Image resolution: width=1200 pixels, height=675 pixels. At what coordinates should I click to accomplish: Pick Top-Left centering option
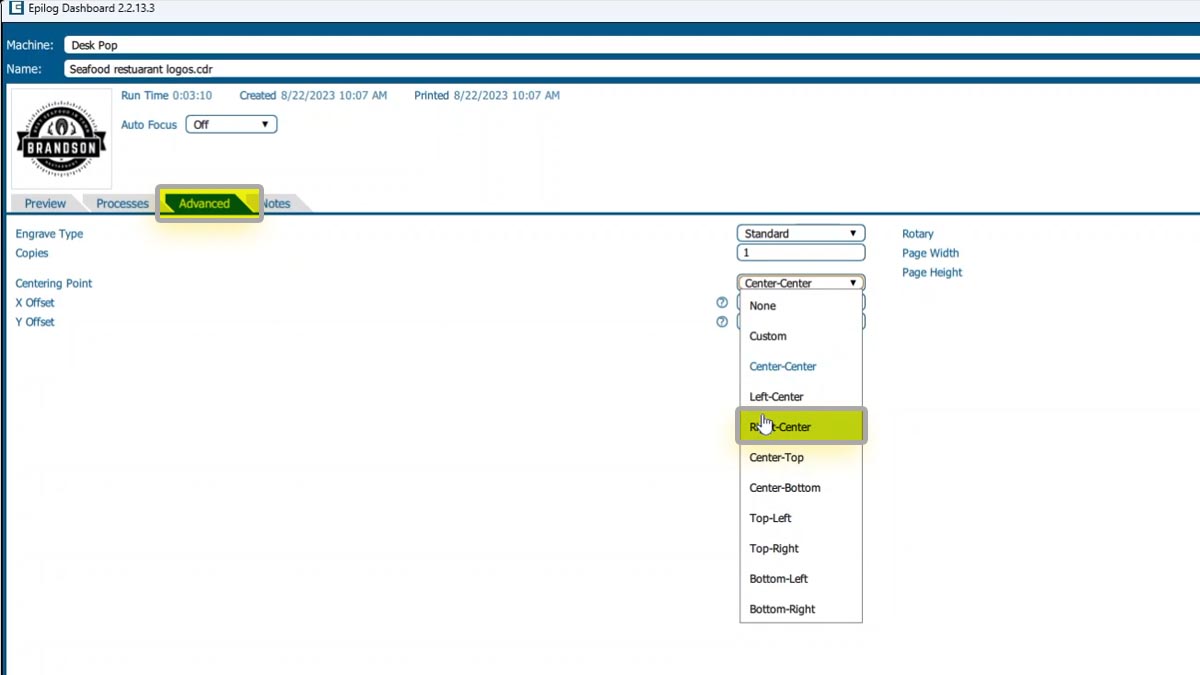coord(770,518)
